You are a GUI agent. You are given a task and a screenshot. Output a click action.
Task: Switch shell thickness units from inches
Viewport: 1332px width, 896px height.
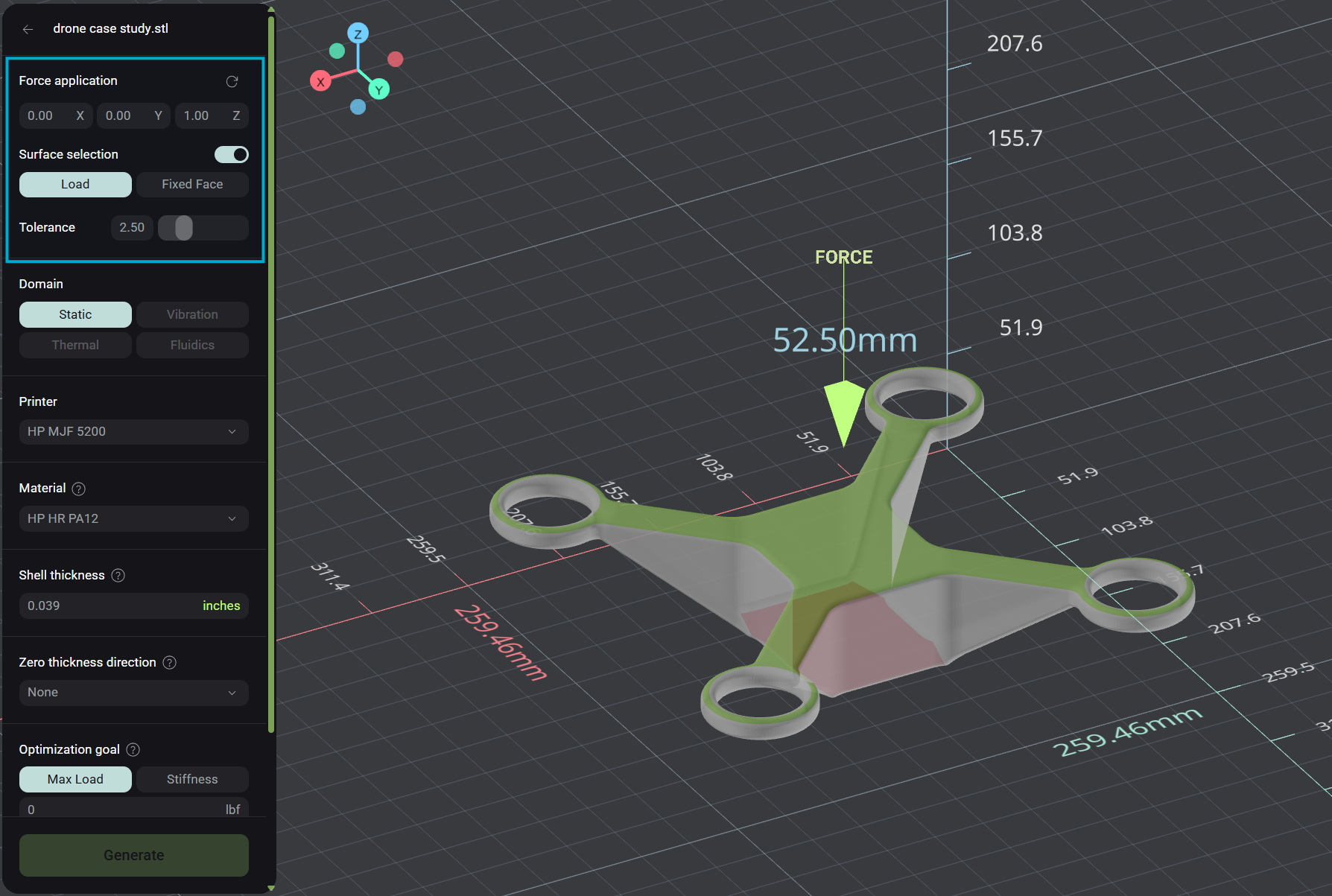(x=221, y=606)
